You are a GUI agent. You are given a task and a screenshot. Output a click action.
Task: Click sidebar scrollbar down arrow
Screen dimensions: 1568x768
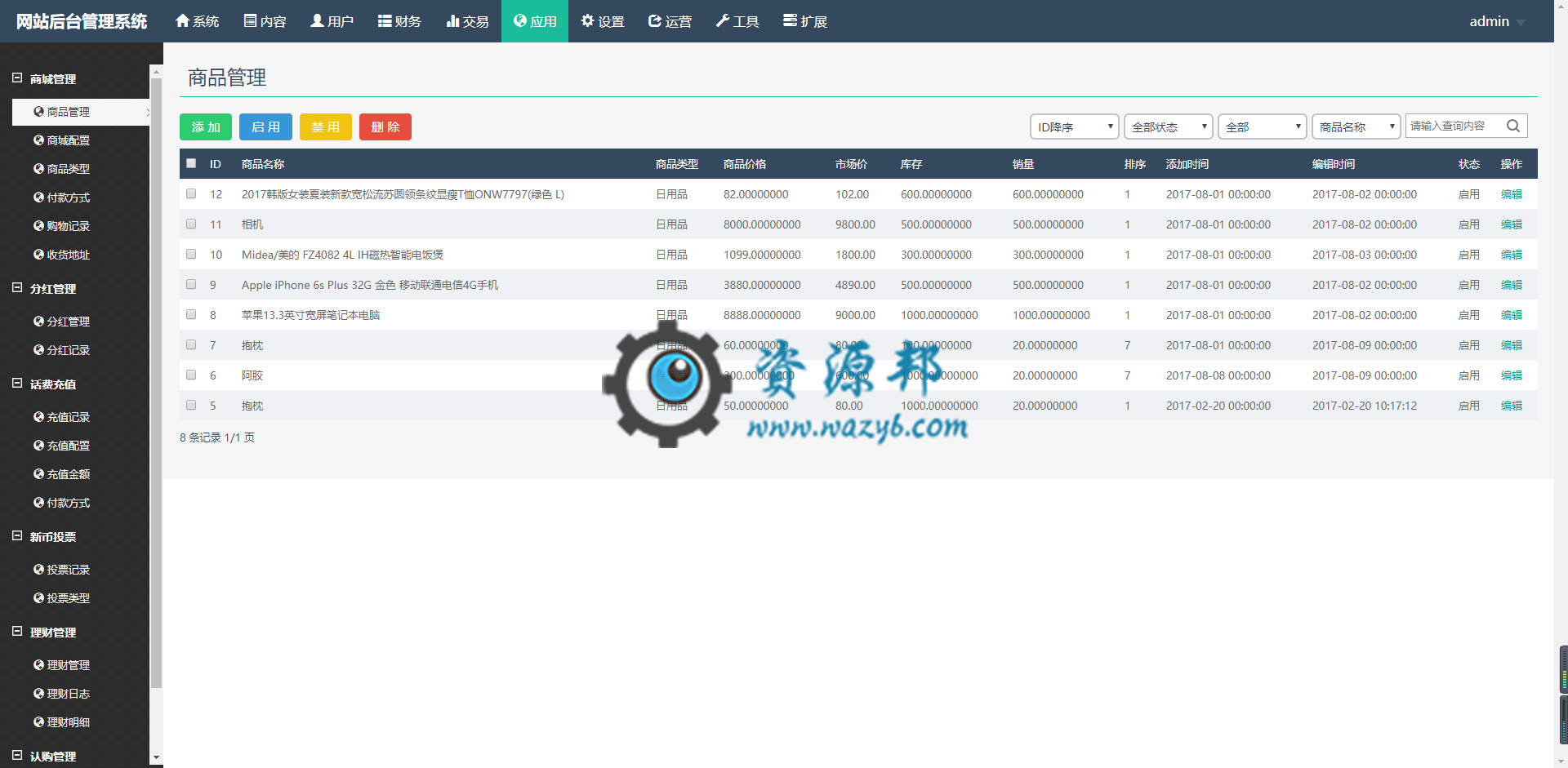156,758
